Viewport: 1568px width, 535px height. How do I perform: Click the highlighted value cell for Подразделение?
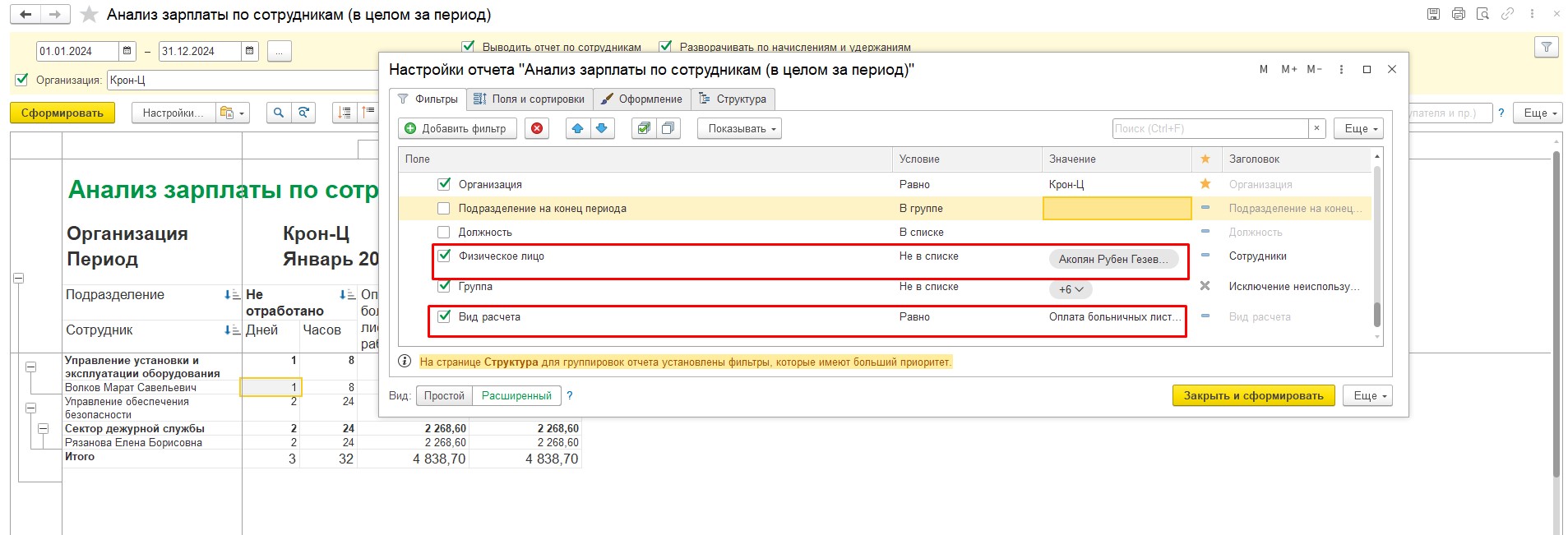pos(1117,209)
